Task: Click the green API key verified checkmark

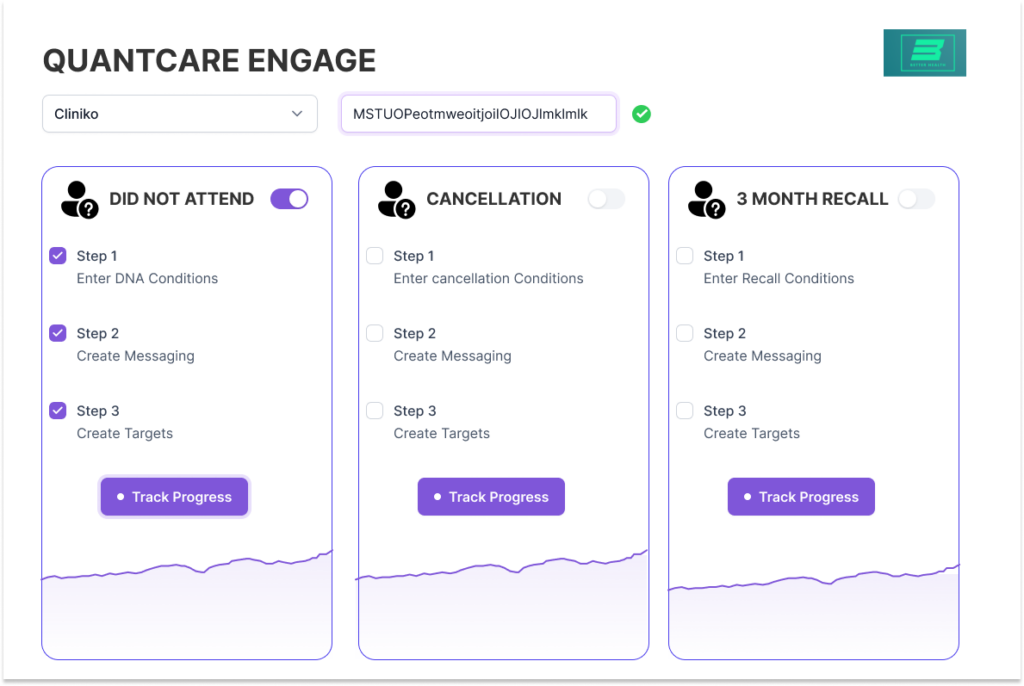Action: pyautogui.click(x=641, y=114)
